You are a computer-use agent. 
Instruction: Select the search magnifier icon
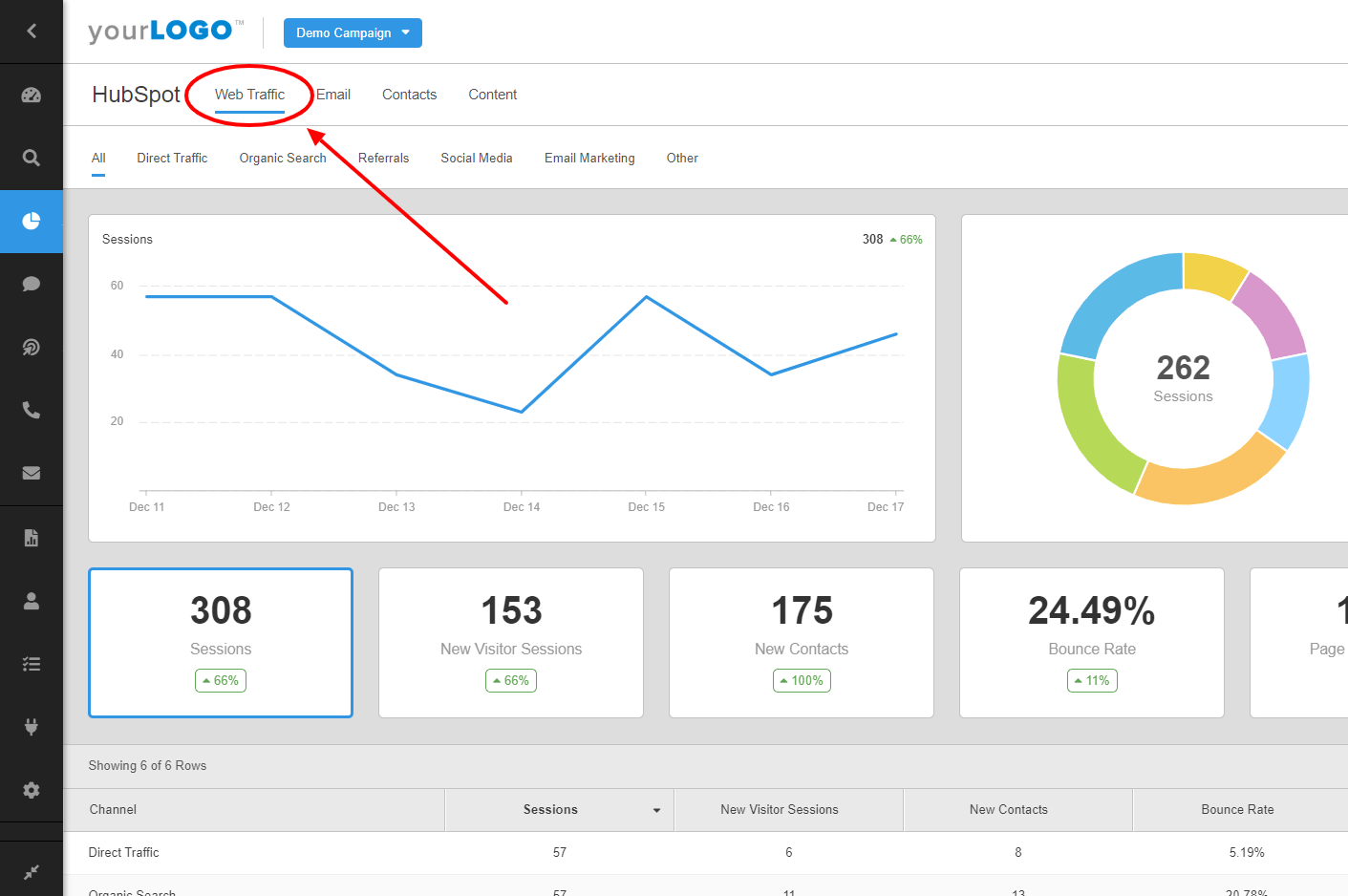tap(32, 159)
